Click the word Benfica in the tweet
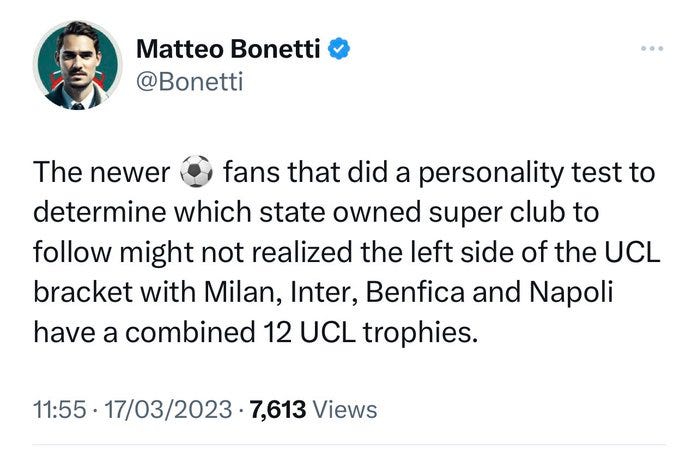680x450 pixels. click(x=416, y=292)
